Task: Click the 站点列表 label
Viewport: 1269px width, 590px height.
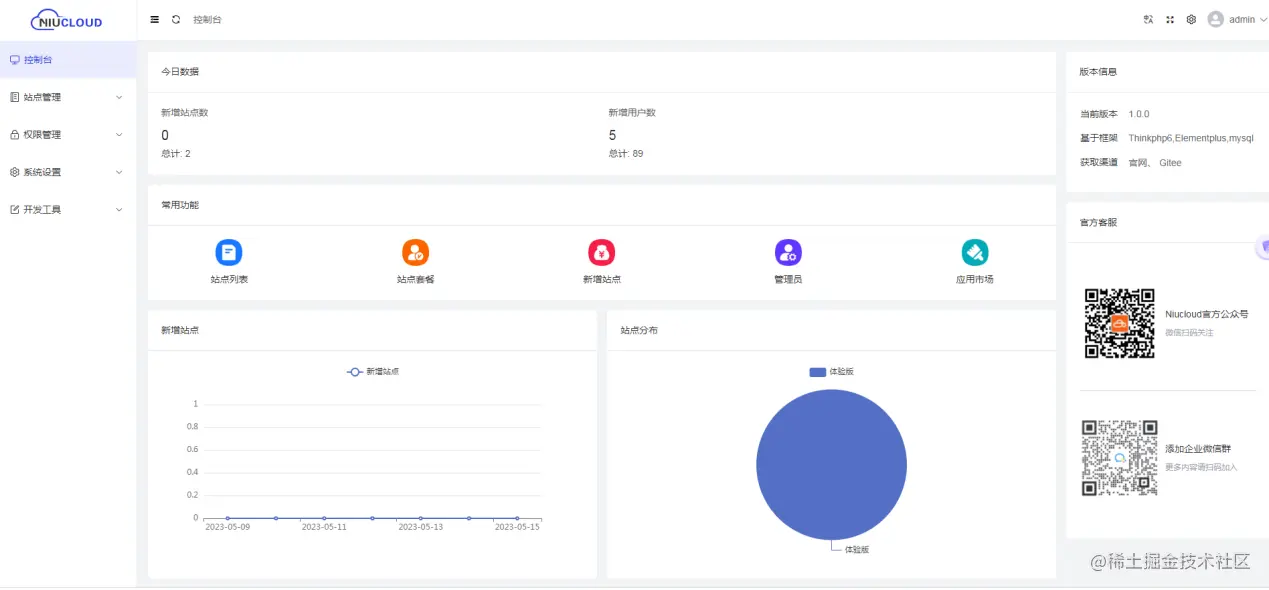Action: click(x=229, y=280)
